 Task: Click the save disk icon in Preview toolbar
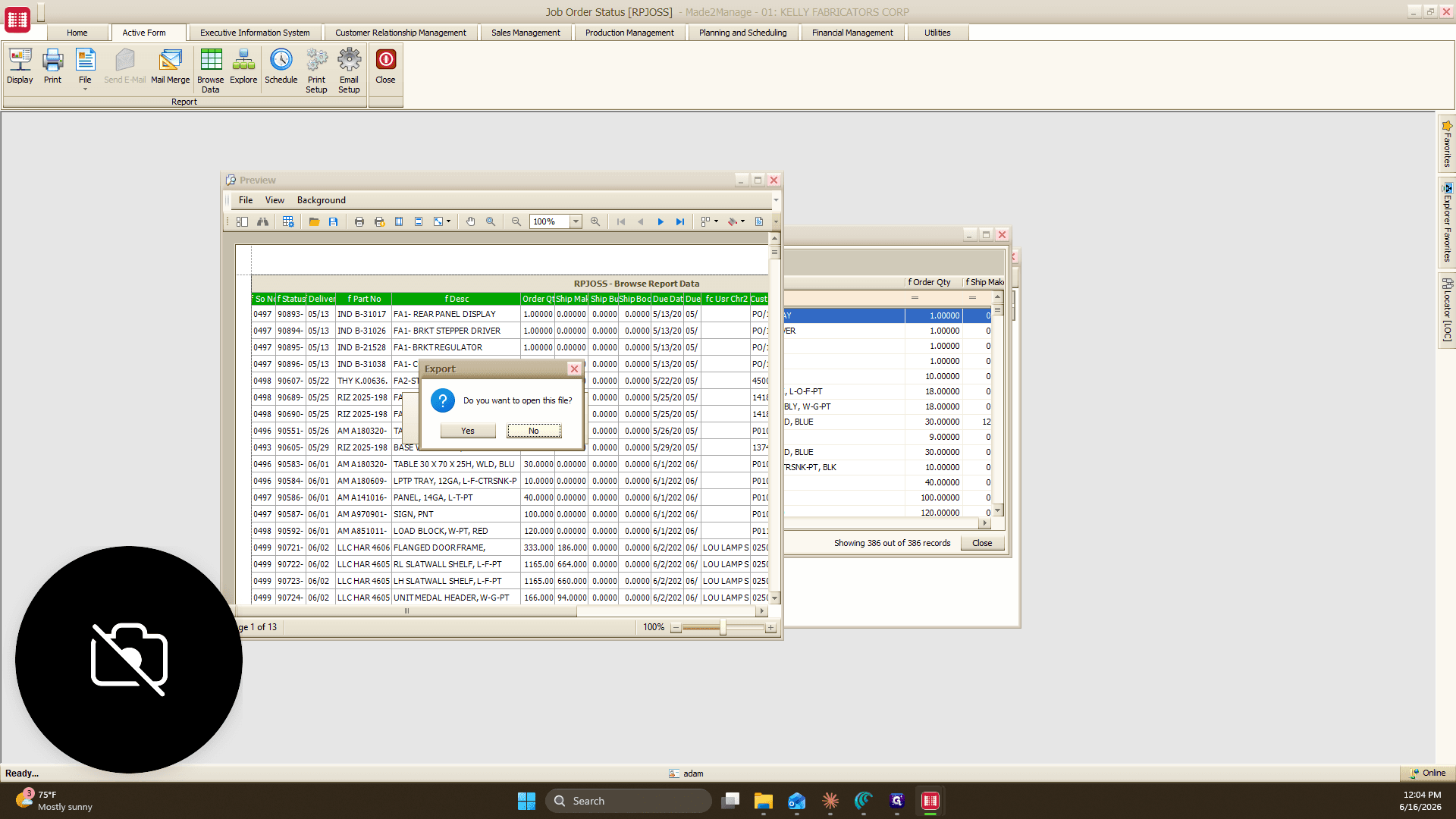333,221
